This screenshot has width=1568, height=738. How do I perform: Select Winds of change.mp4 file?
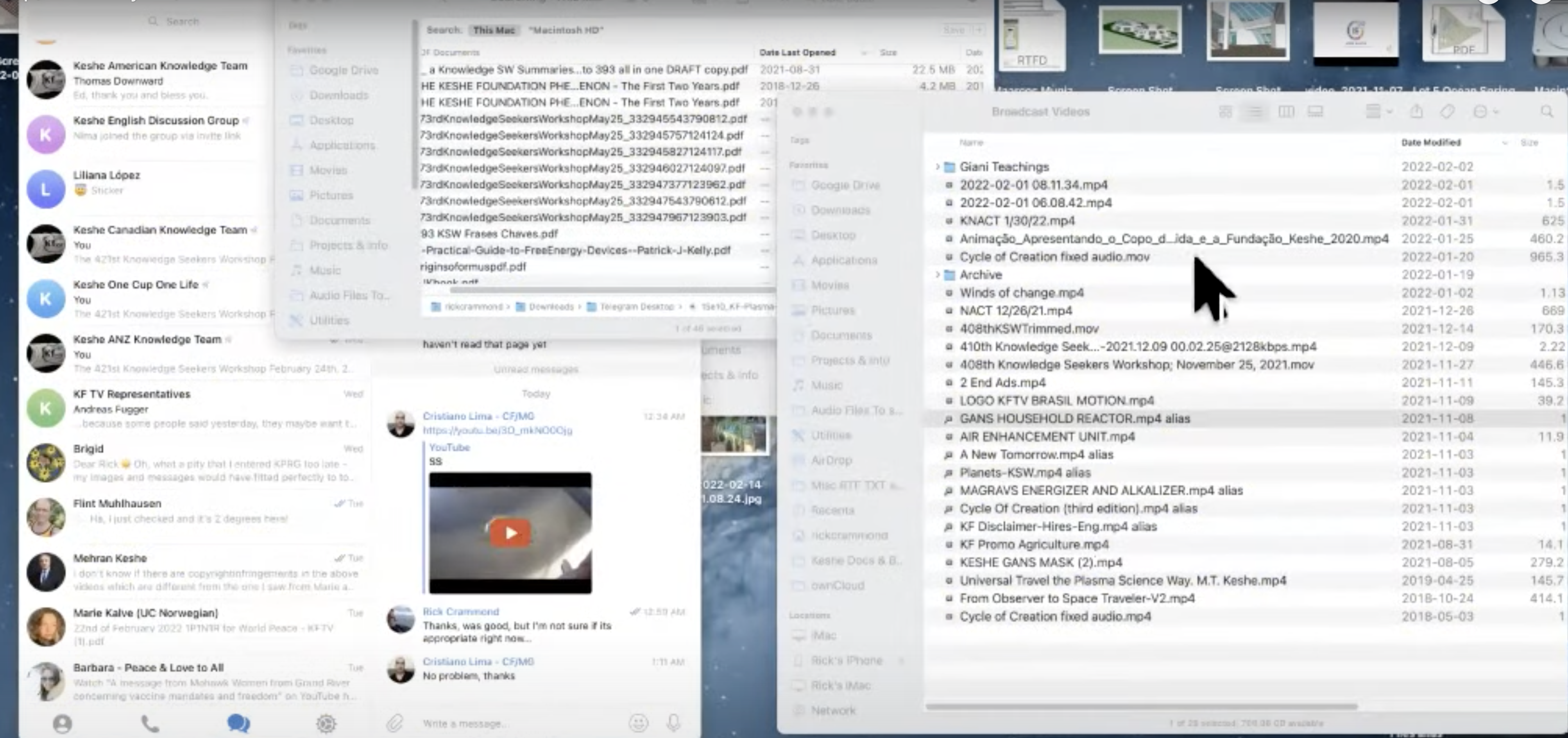tap(1022, 293)
